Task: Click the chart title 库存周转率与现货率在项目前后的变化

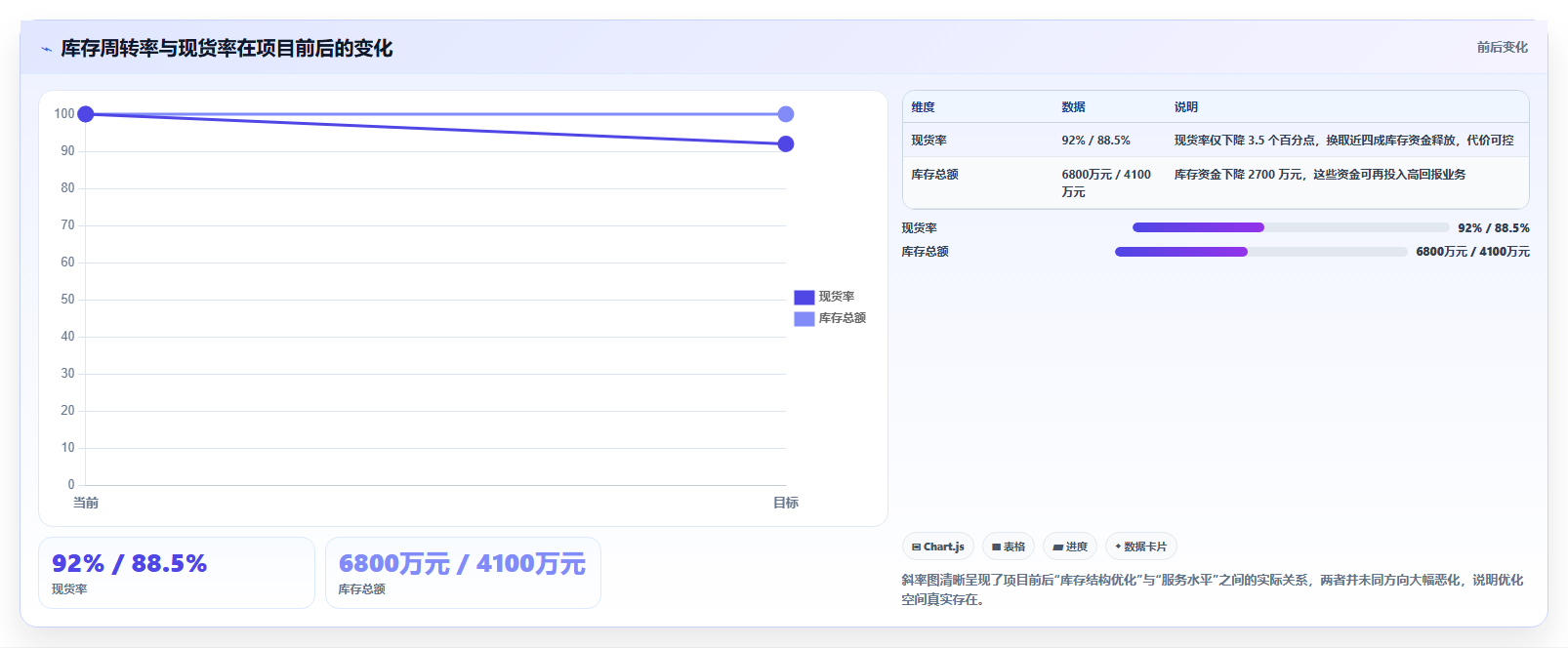Action: (x=227, y=49)
